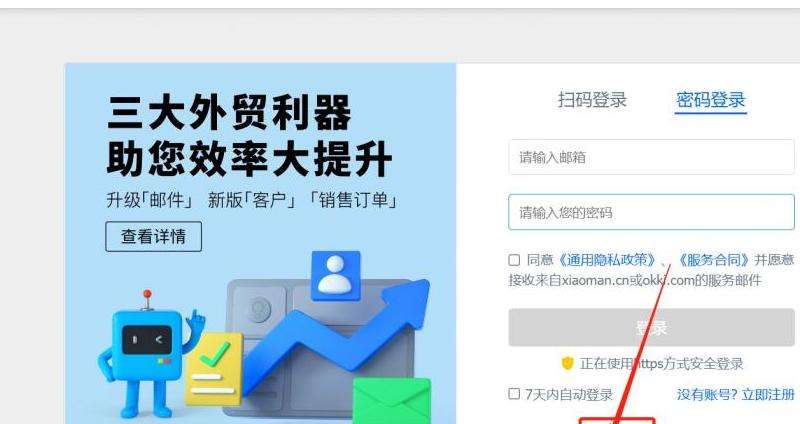Click the 查看详情 button in banner
800x424 pixels.
click(x=154, y=237)
